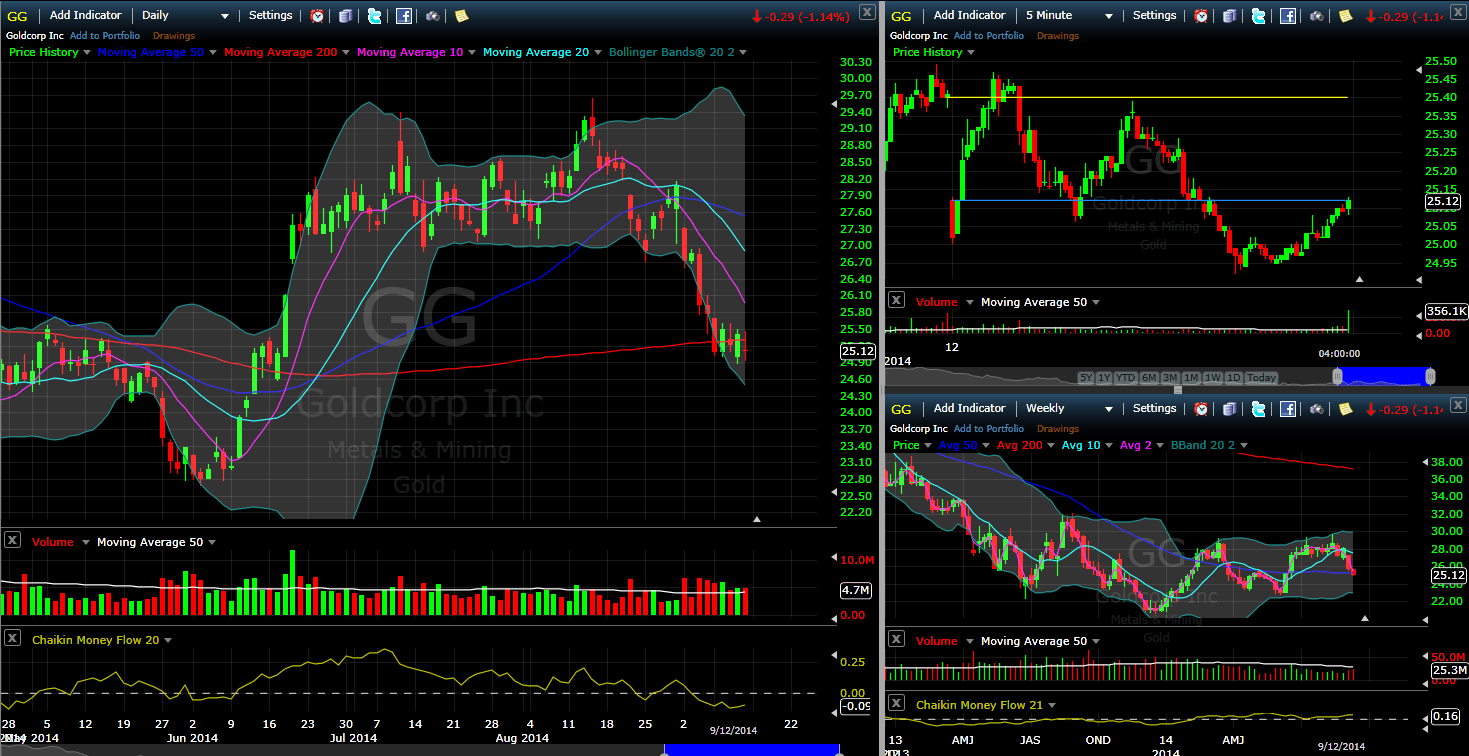Share Weekly chart on Facebook
Image resolution: width=1469 pixels, height=756 pixels.
(1288, 409)
